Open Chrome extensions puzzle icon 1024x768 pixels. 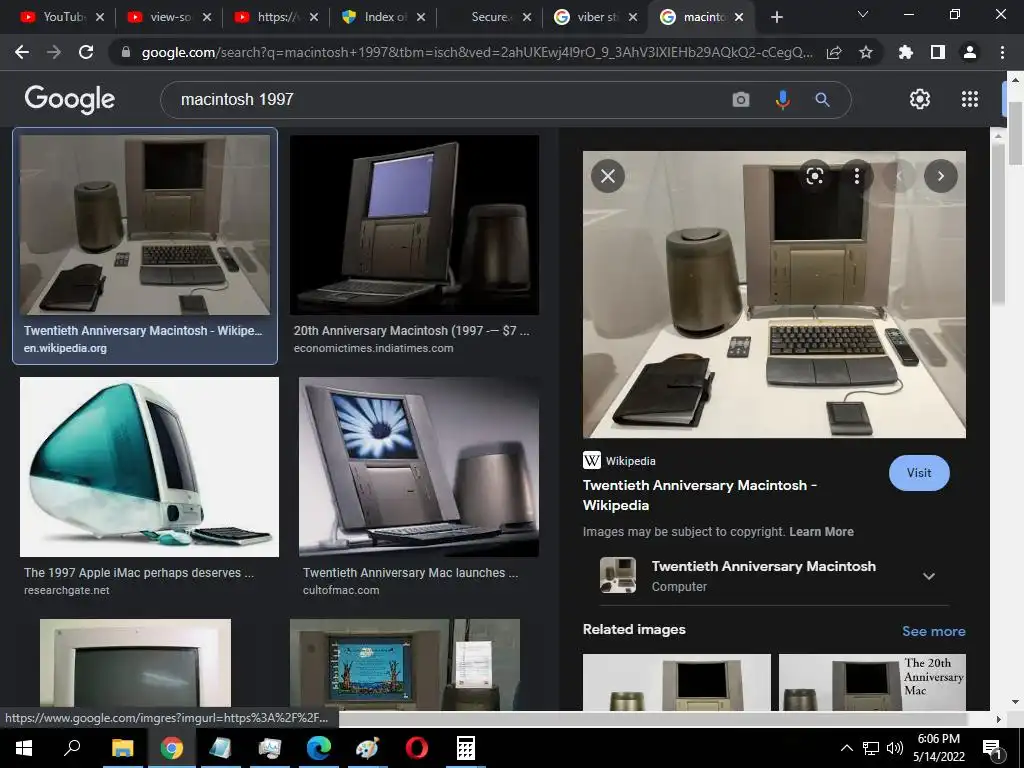pos(905,52)
